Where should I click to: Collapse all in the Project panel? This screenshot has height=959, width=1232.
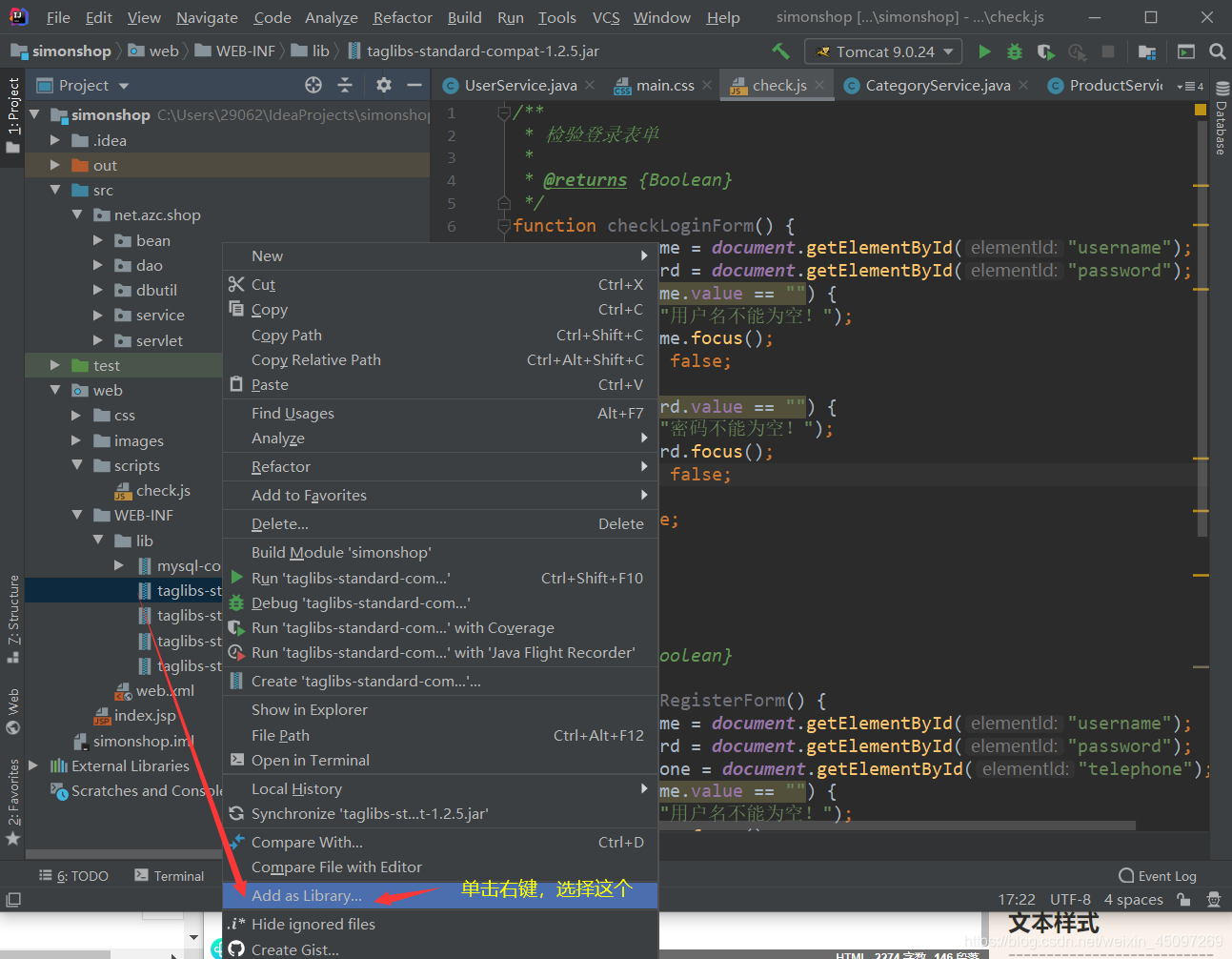point(345,85)
